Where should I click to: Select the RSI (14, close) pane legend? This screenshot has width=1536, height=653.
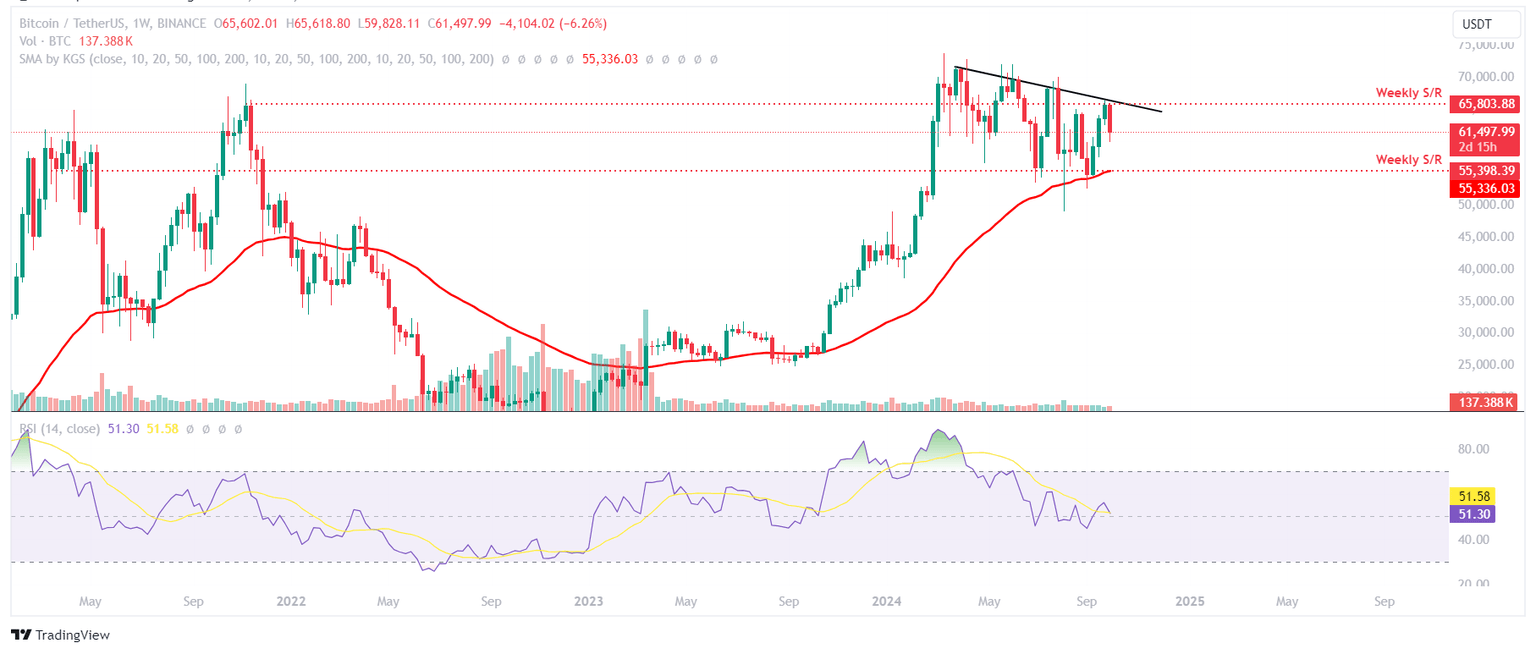pyautogui.click(x=60, y=430)
